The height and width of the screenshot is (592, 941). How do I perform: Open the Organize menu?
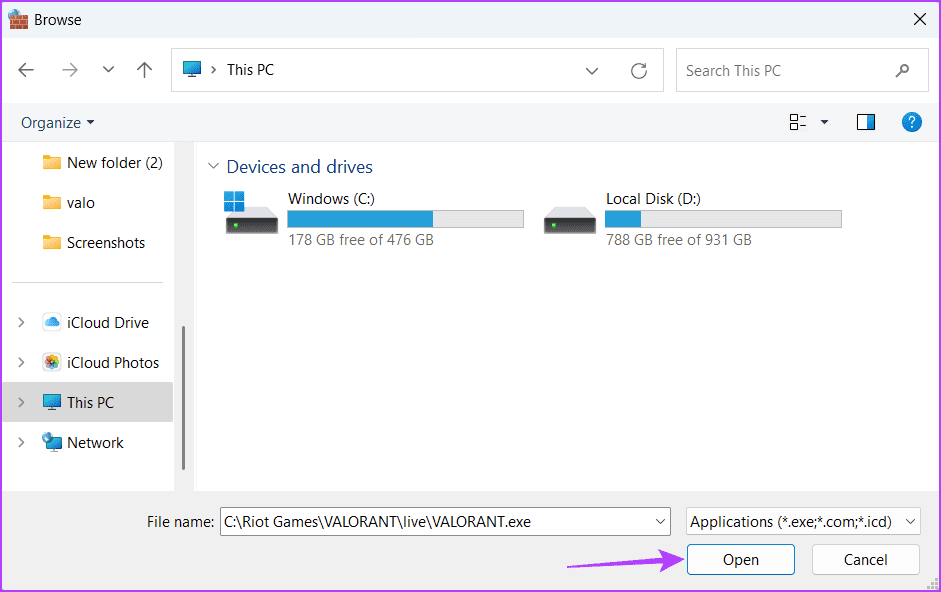[x=58, y=122]
